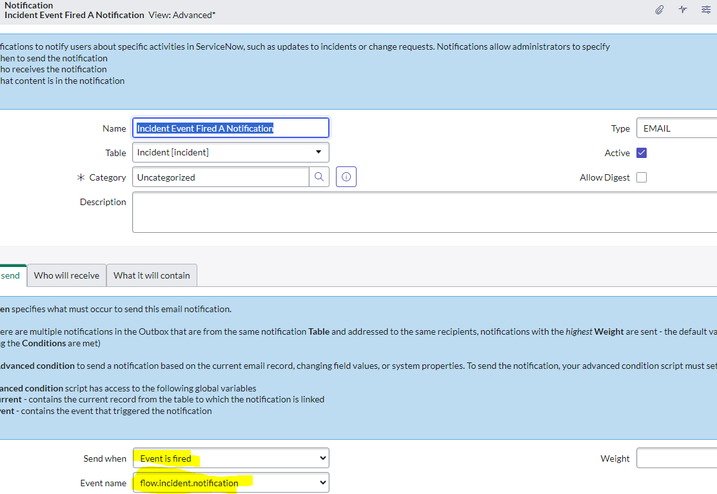Viewport: 717px width, 494px height.
Task: Click the Description field label
Action: [x=103, y=202]
